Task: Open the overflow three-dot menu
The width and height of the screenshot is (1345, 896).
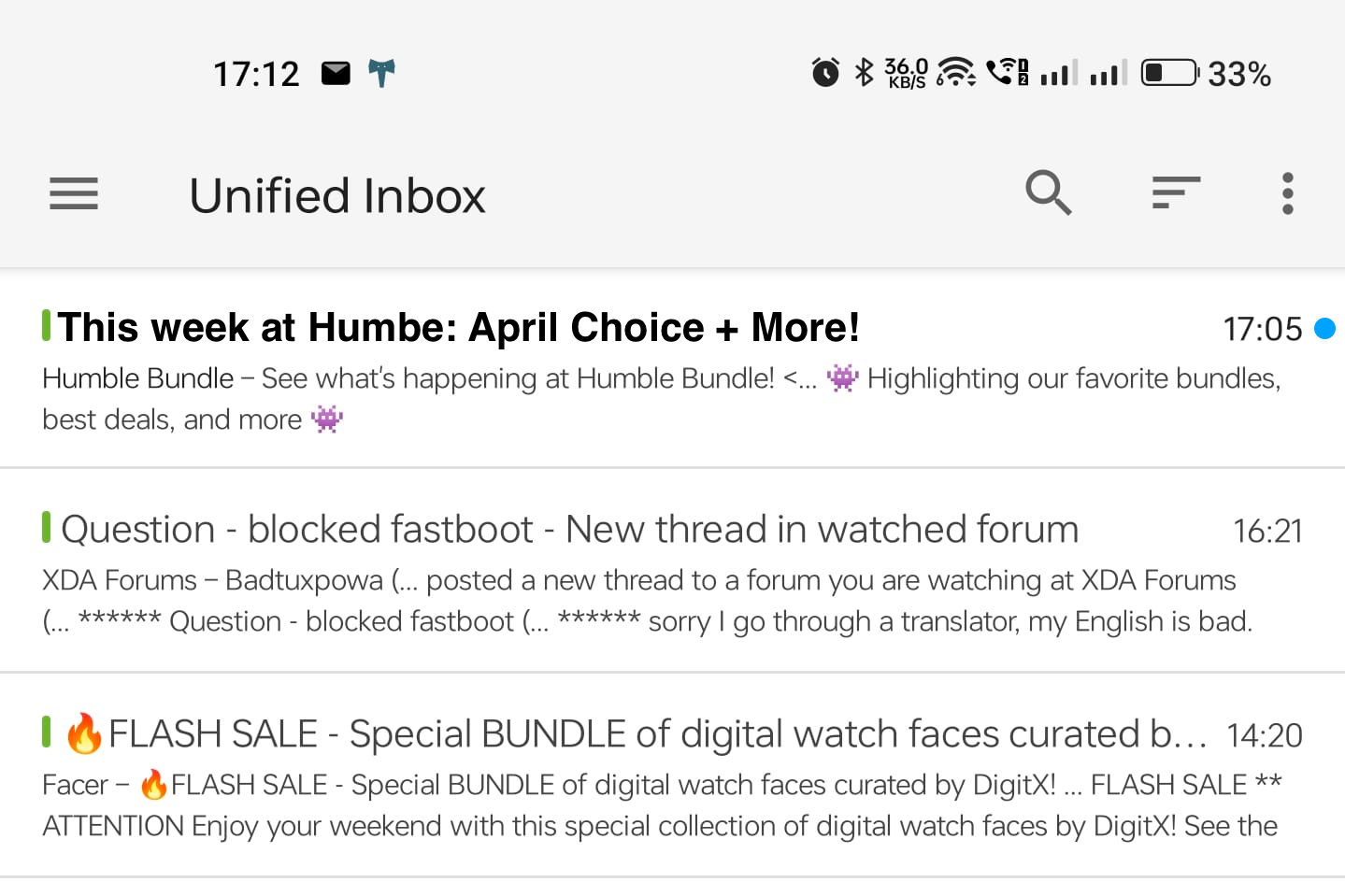Action: (x=1287, y=193)
